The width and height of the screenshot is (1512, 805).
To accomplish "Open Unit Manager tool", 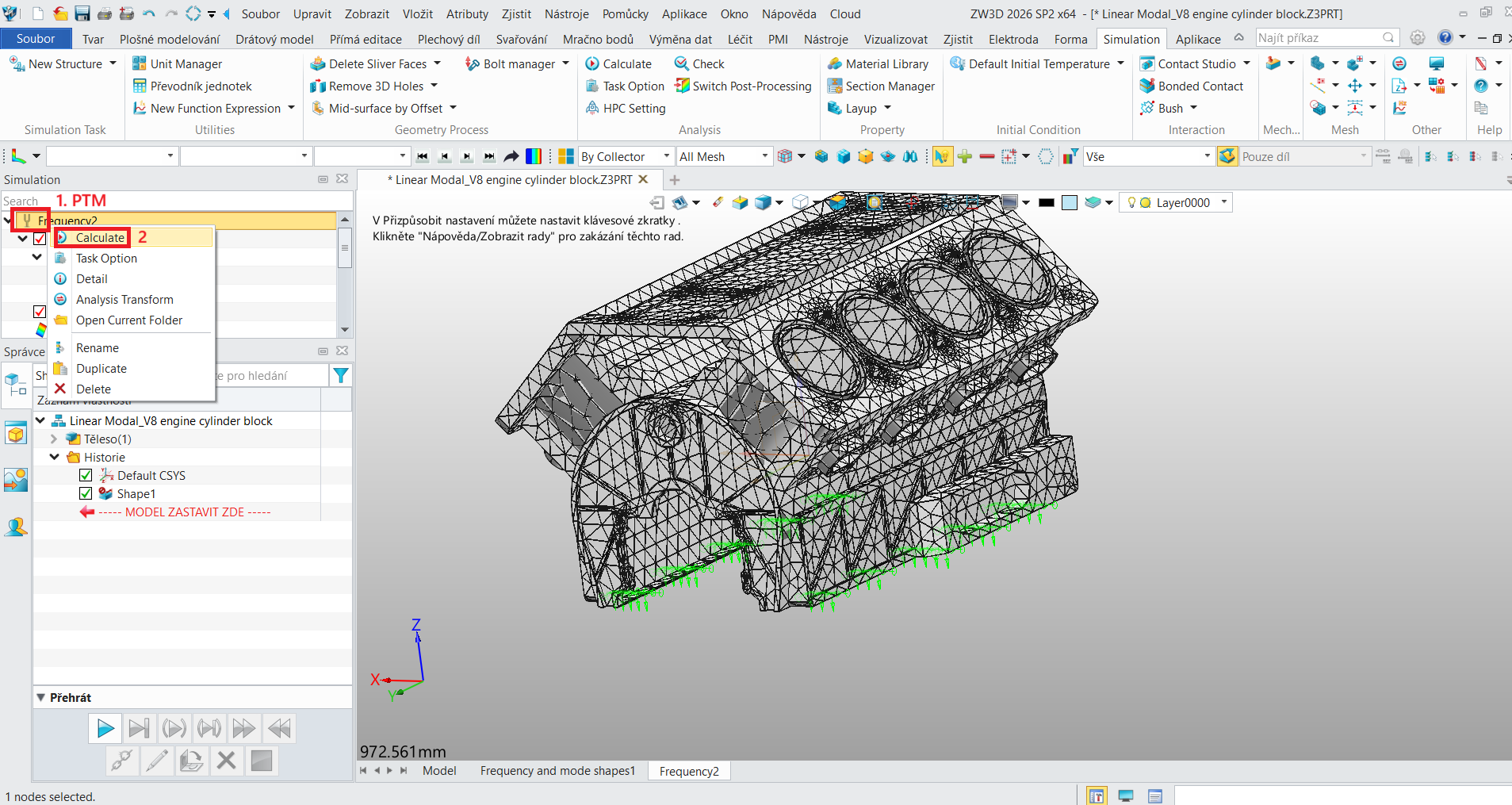I will click(177, 63).
